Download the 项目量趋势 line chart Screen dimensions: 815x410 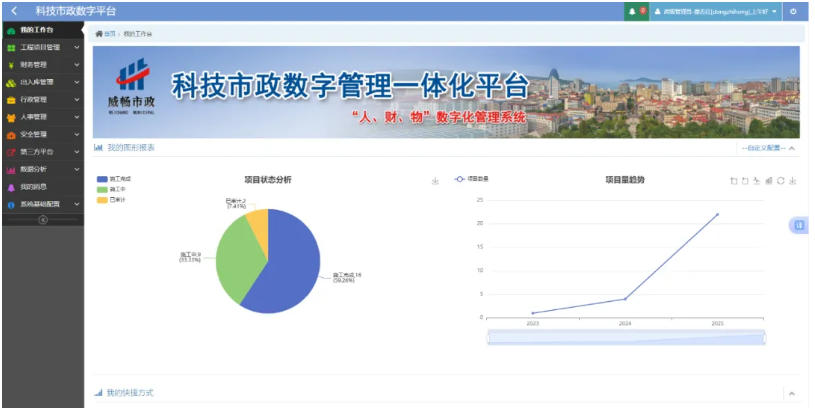click(x=792, y=181)
